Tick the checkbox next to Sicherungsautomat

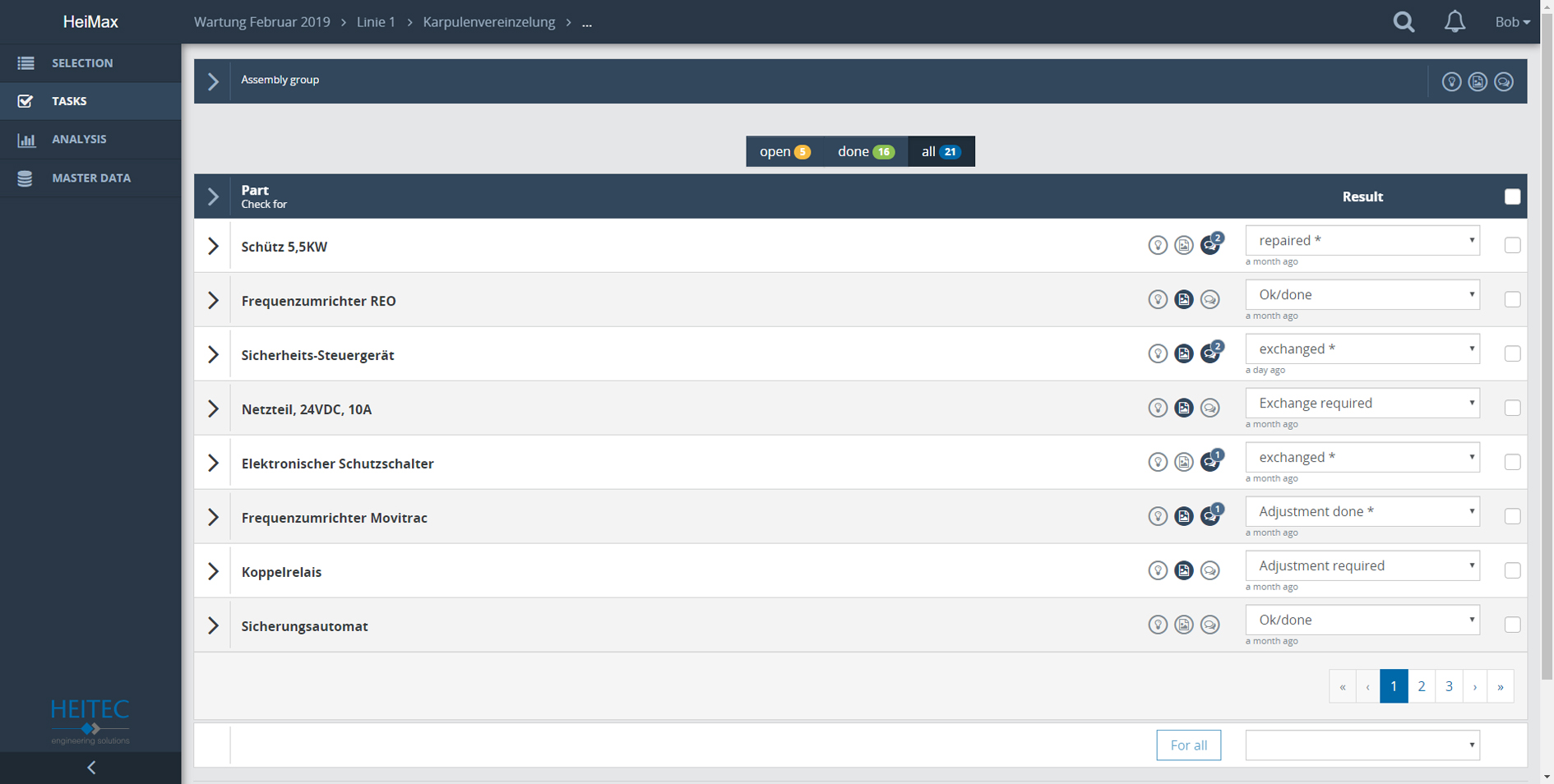coord(1512,625)
